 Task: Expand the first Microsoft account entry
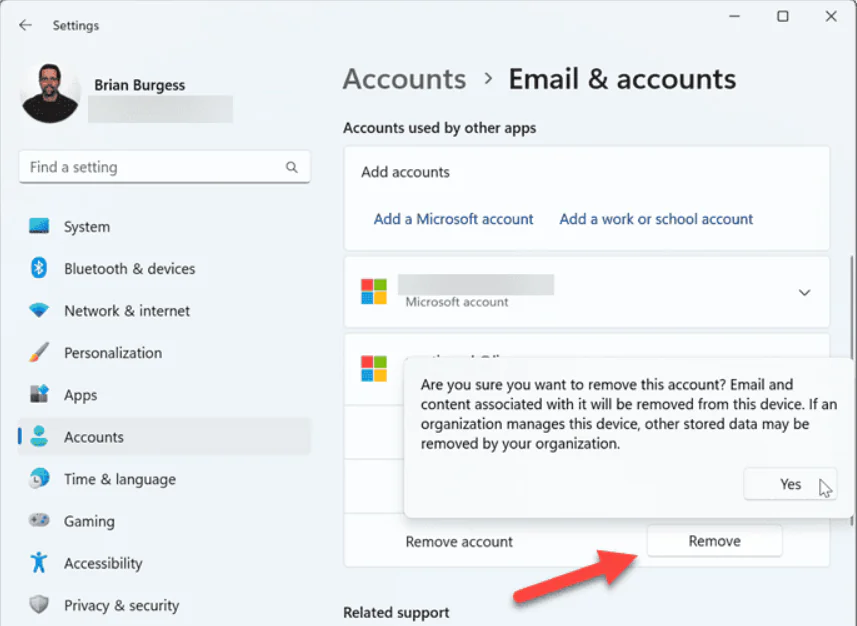coord(804,292)
